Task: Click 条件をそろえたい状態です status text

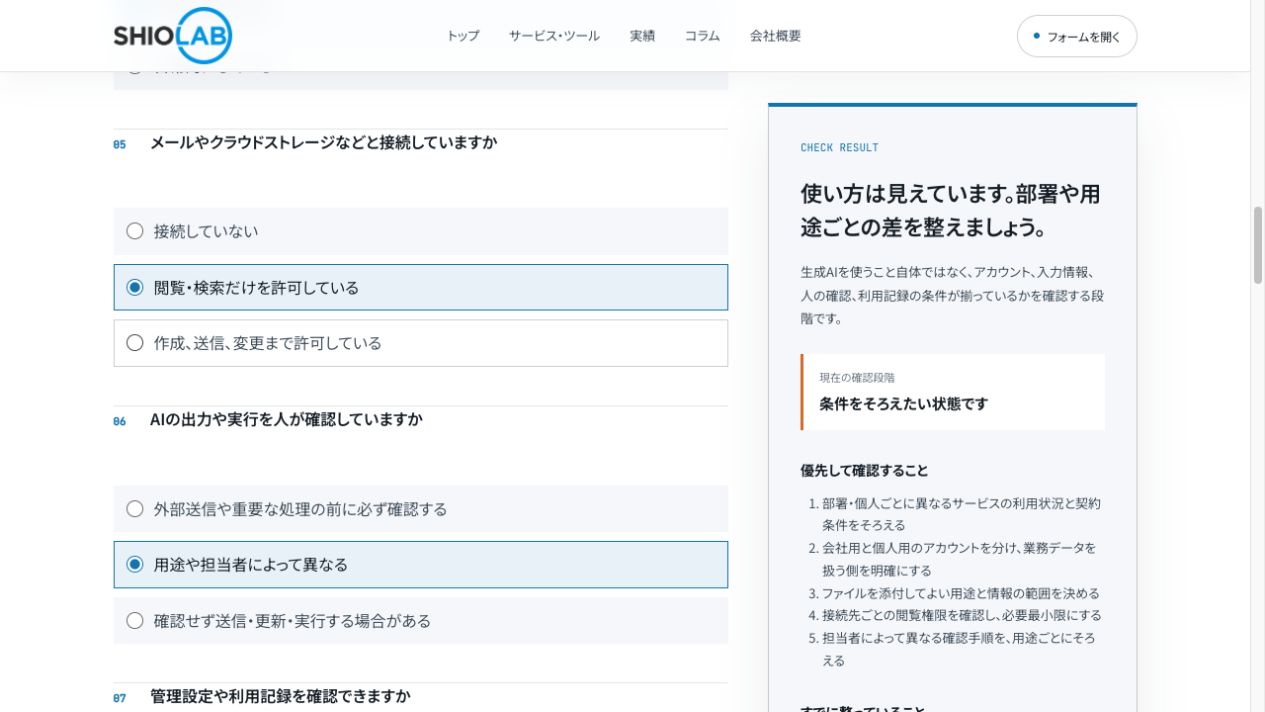Action: tap(903, 404)
